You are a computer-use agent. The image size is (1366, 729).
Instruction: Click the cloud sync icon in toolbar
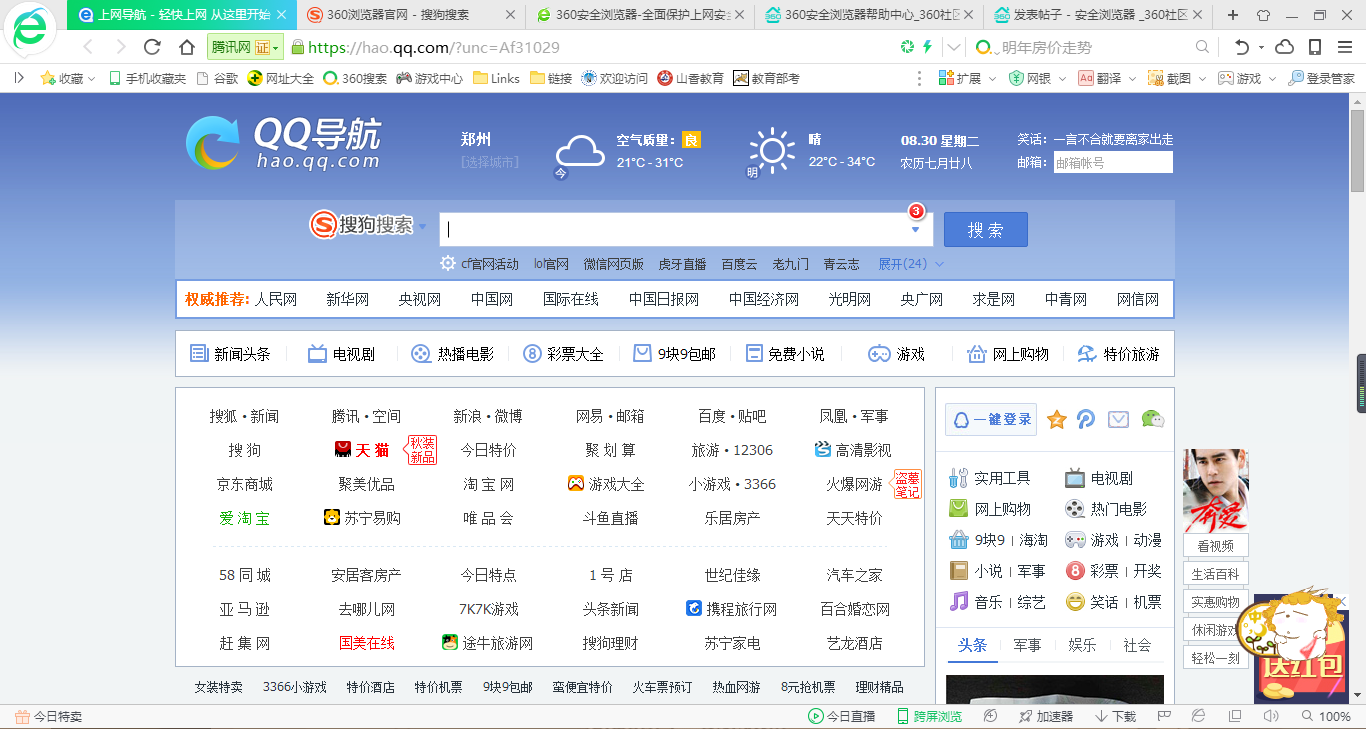point(1285,47)
